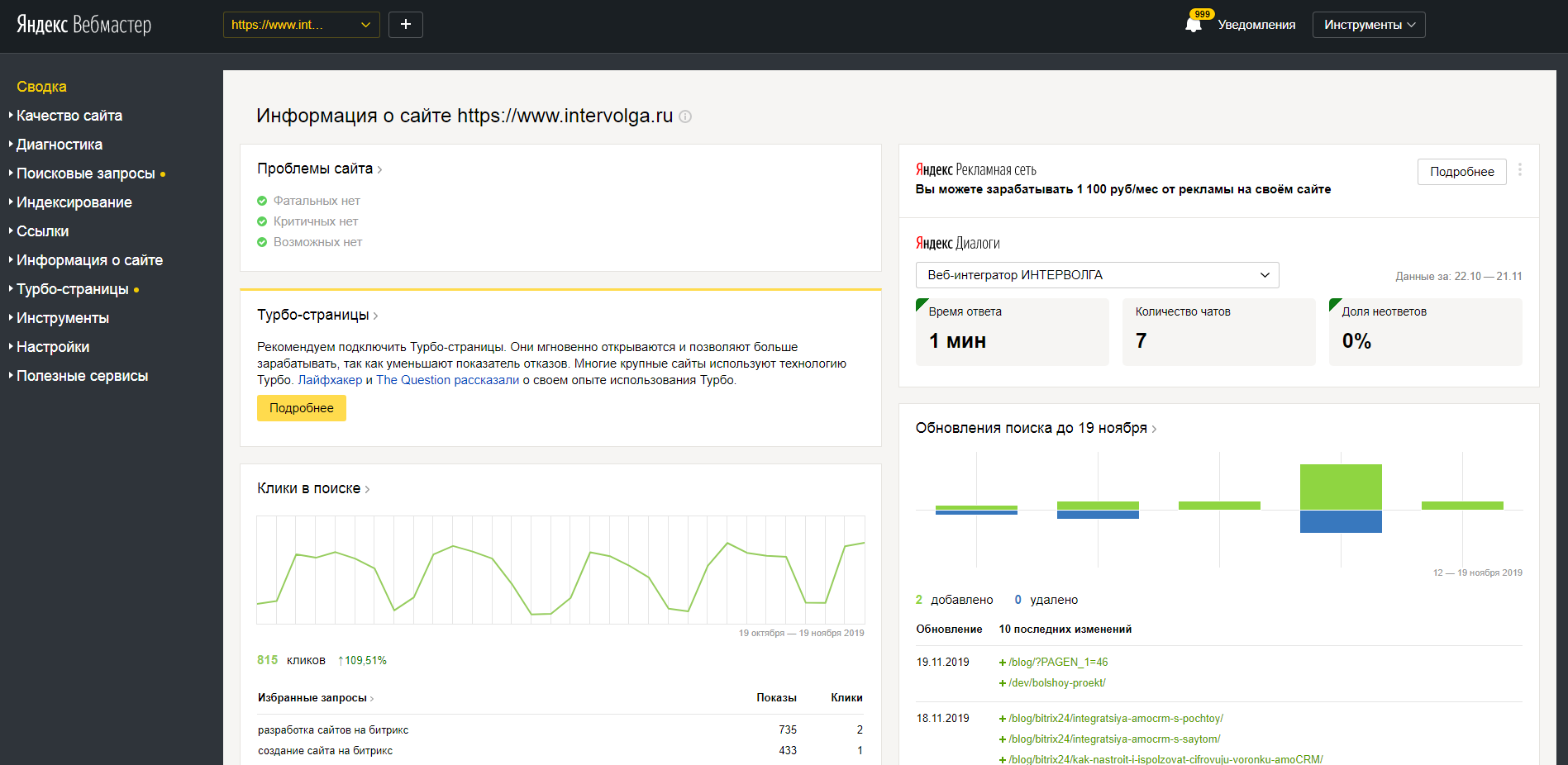Click the Время ответа 1 мин card
Viewport: 1568px width, 765px height.
click(x=1013, y=332)
